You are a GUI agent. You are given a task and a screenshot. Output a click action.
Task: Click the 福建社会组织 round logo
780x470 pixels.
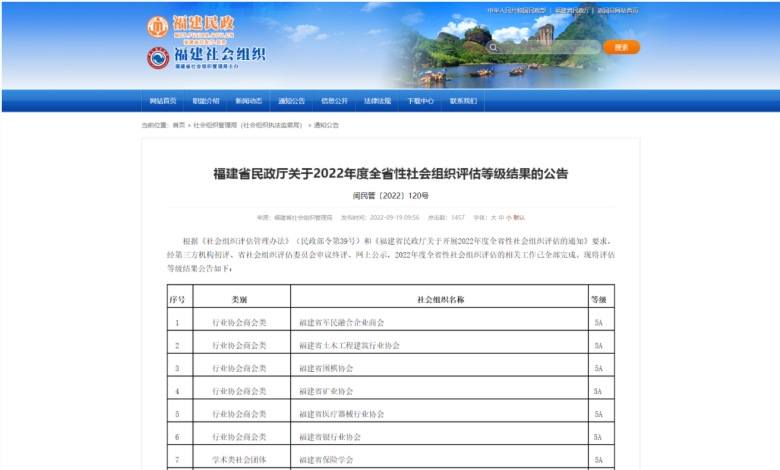[158, 57]
